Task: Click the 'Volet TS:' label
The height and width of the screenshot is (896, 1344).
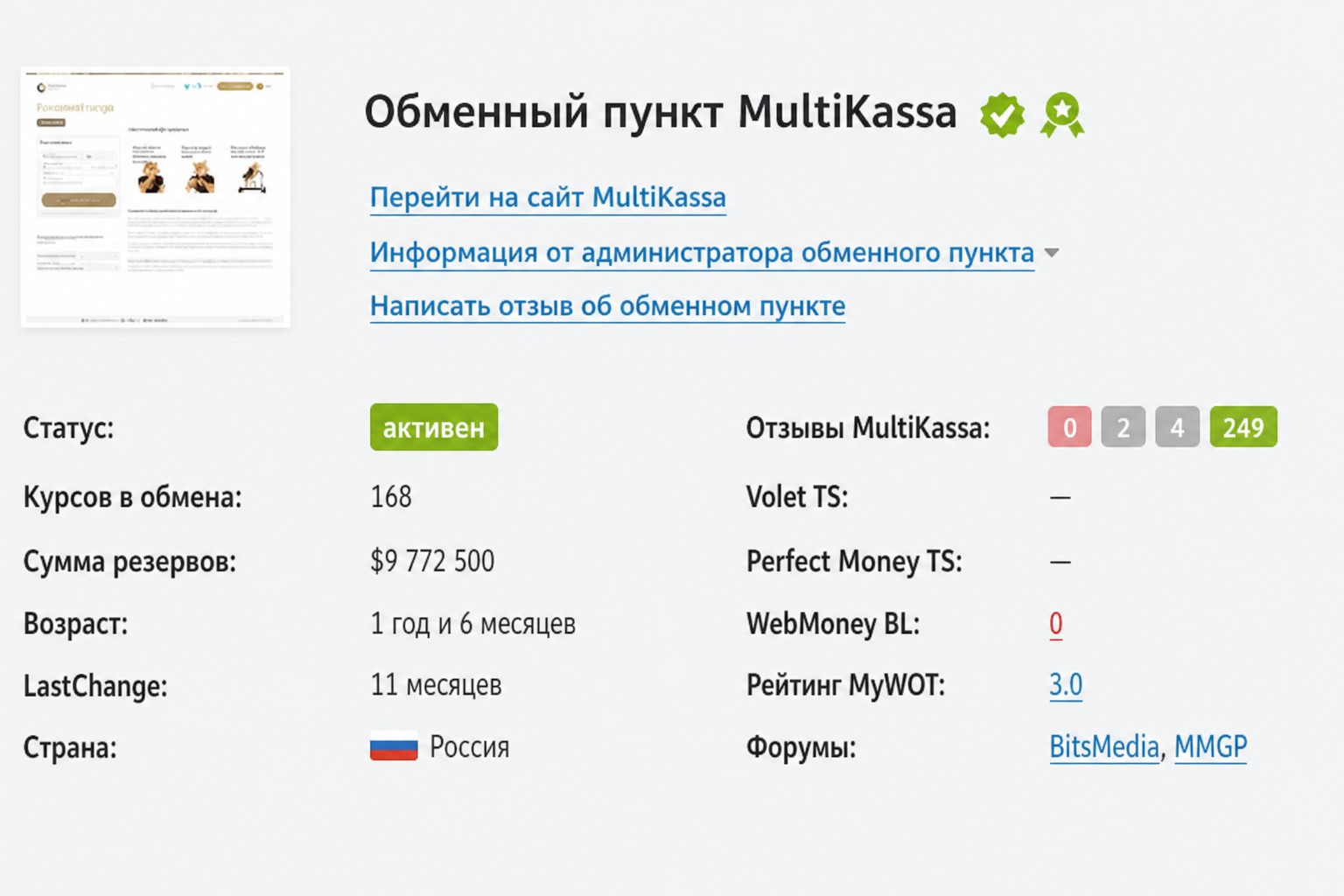Action: [797, 497]
